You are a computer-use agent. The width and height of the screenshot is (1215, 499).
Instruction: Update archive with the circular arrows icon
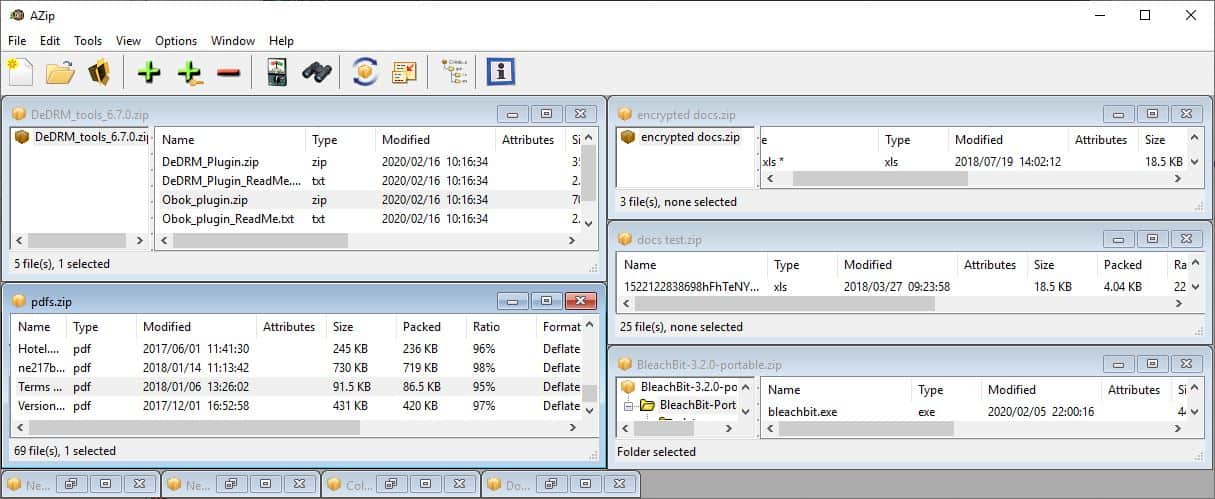365,72
